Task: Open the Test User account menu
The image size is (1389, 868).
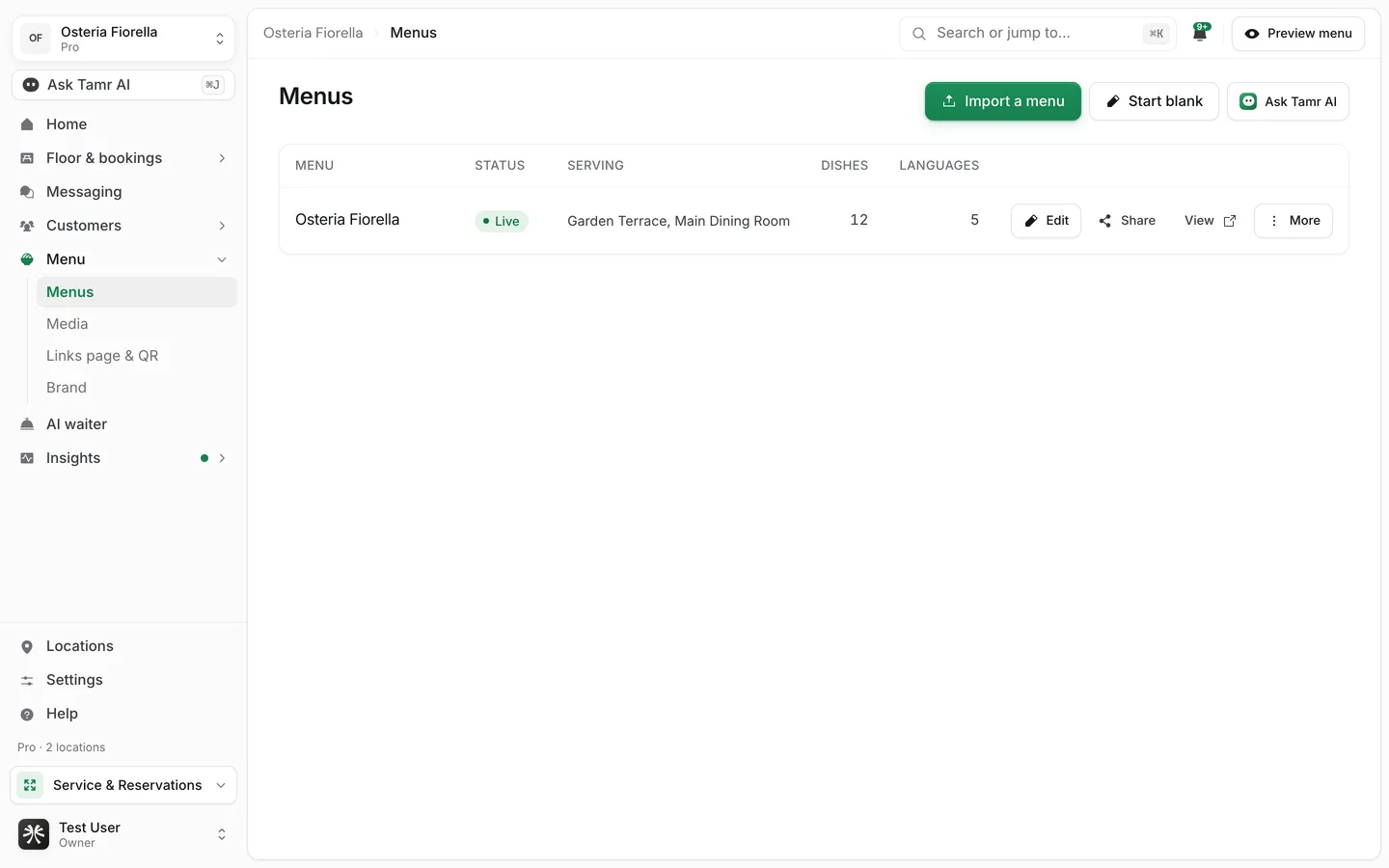Action: (123, 834)
